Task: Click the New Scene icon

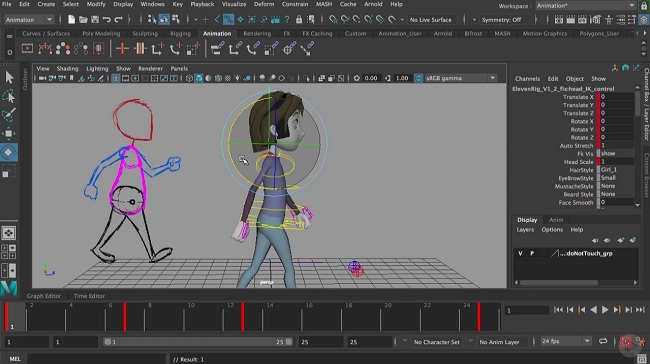Action: pyautogui.click(x=71, y=19)
